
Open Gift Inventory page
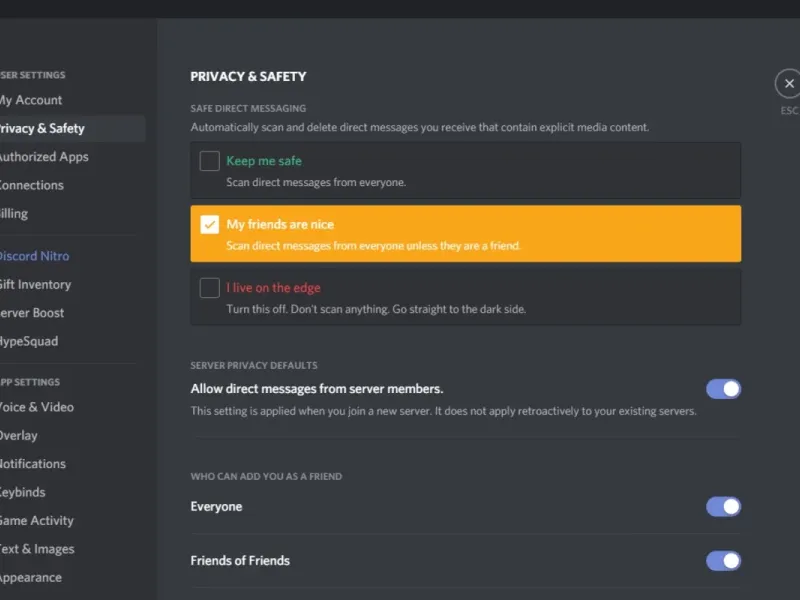[x=35, y=284]
